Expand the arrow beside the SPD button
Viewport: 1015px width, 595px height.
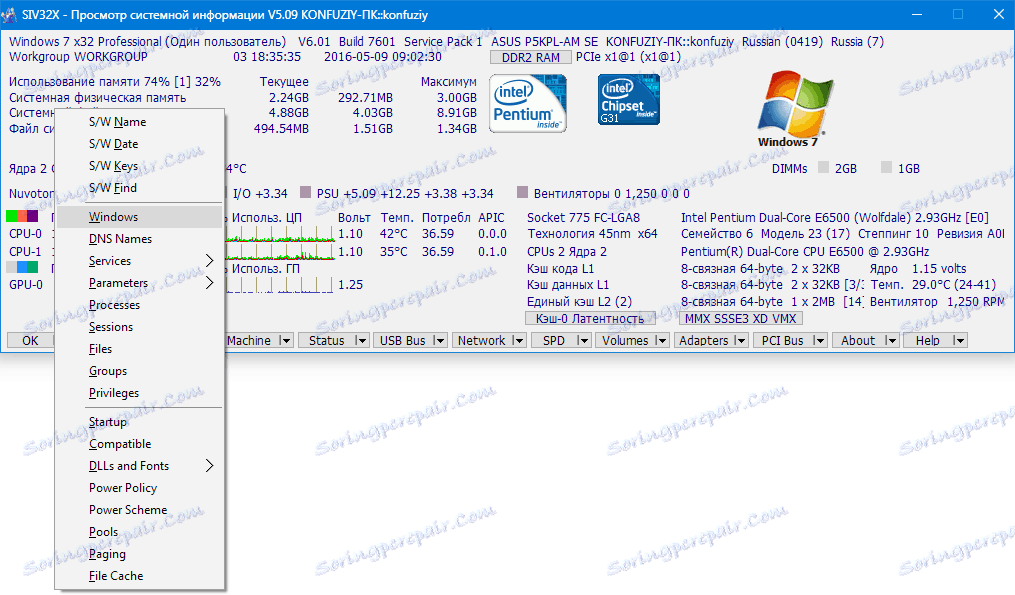tap(583, 341)
